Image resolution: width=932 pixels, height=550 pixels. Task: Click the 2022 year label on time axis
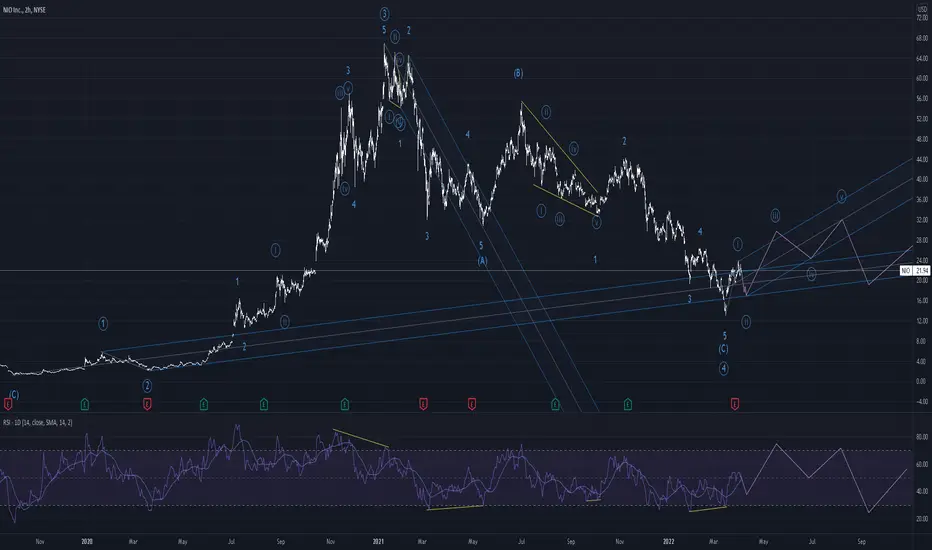pyautogui.click(x=669, y=542)
